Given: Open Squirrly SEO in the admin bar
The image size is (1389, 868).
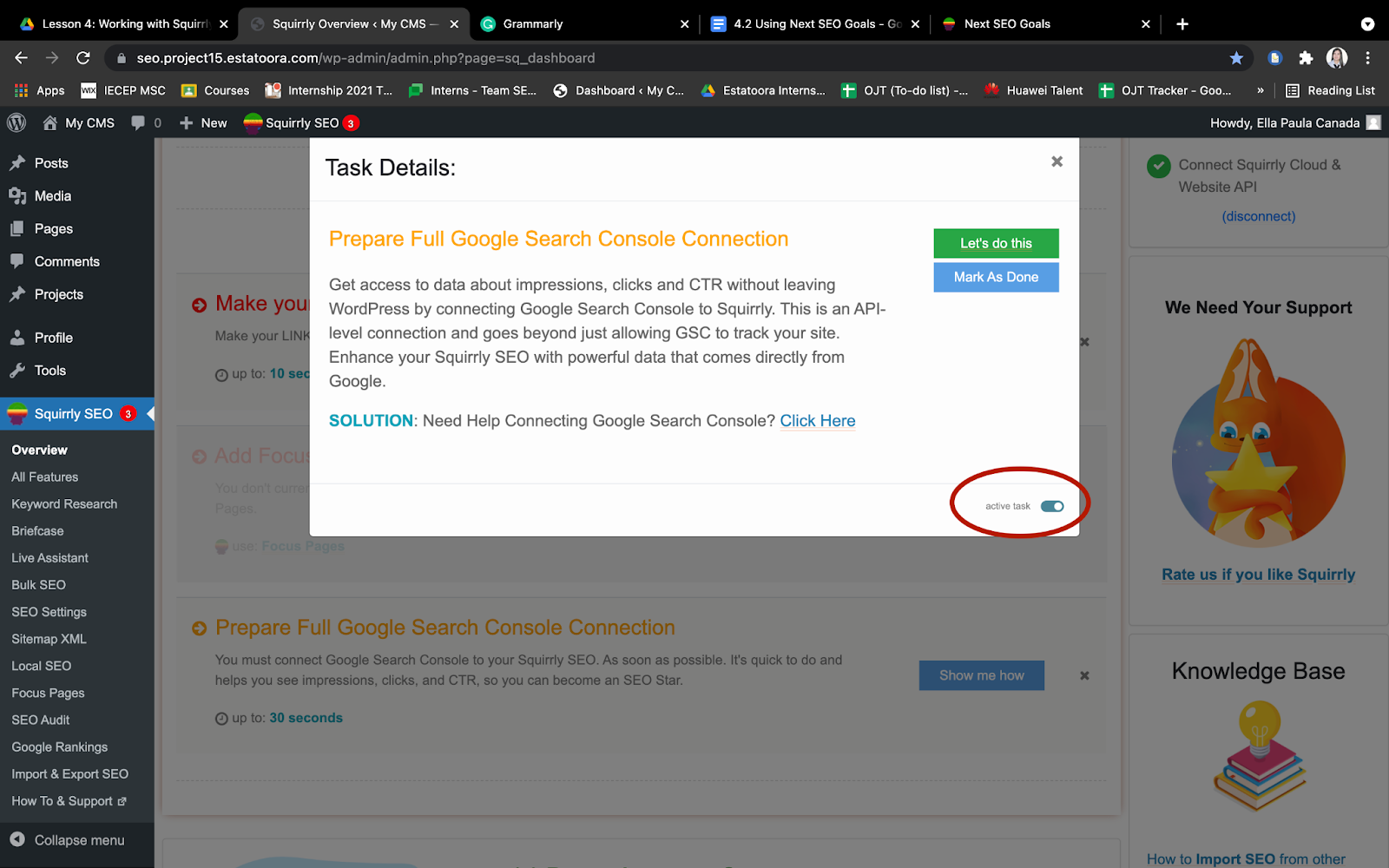Looking at the screenshot, I should click(301, 123).
